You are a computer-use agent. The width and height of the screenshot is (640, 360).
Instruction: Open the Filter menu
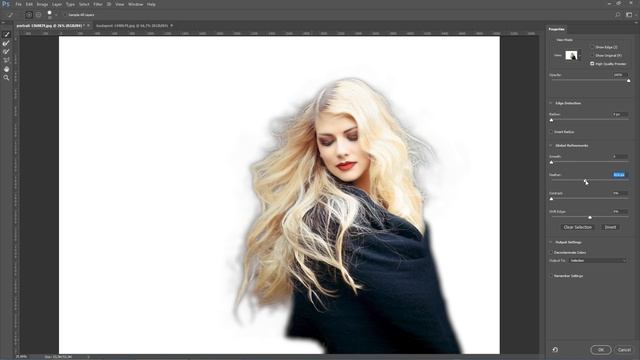[x=98, y=4]
